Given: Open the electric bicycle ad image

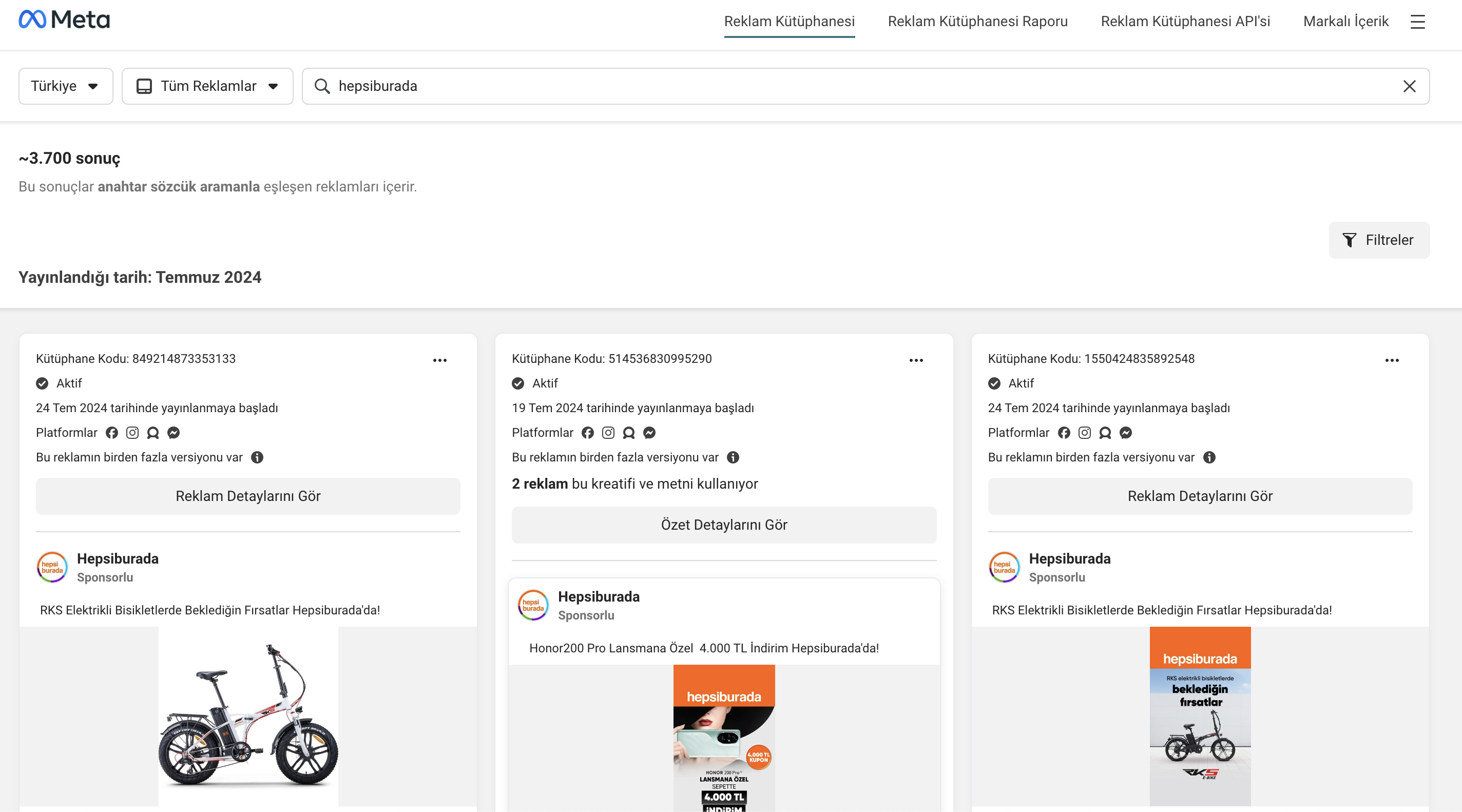Looking at the screenshot, I should [x=248, y=716].
